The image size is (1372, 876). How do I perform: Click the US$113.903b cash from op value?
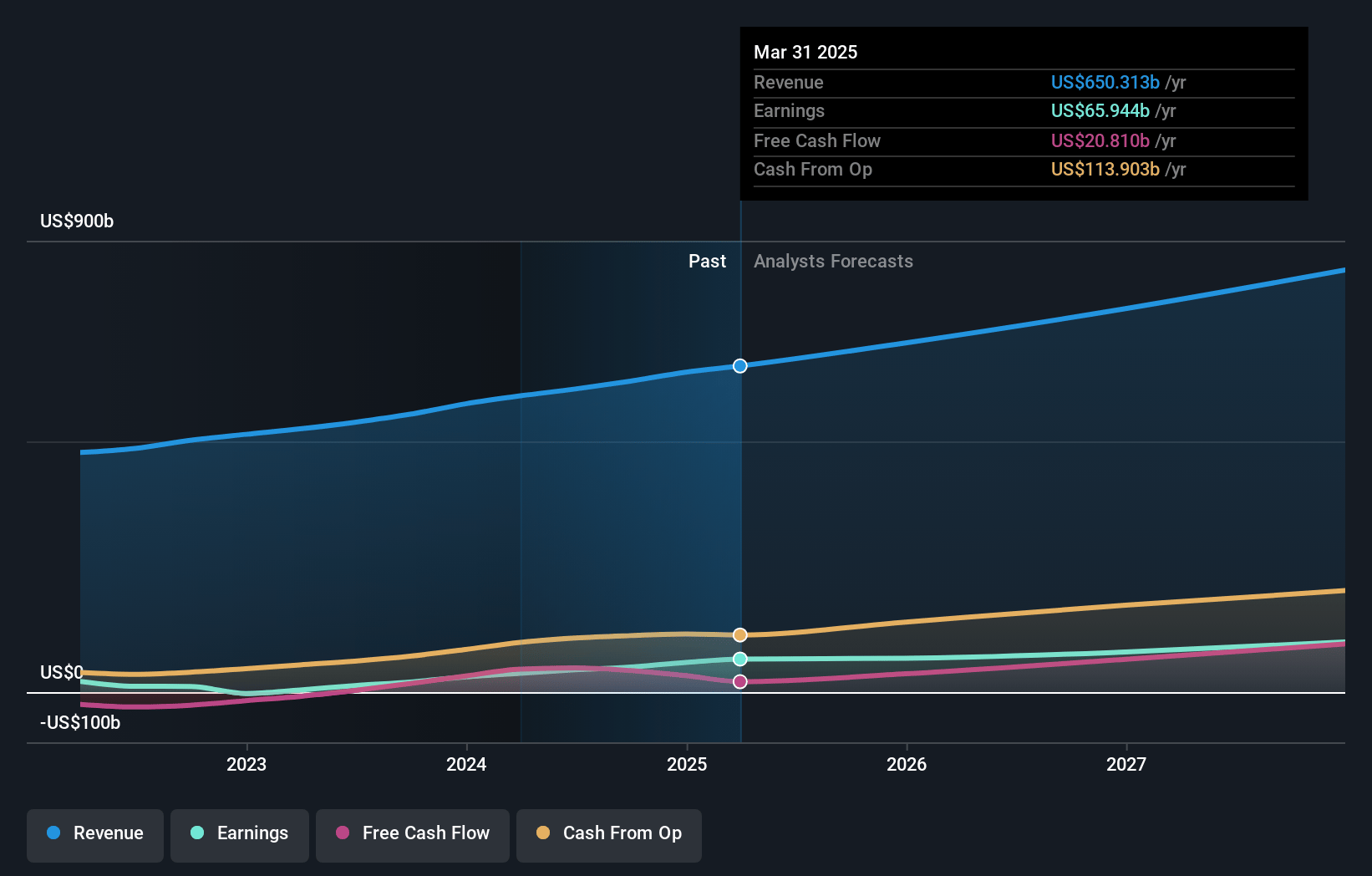click(x=1105, y=169)
